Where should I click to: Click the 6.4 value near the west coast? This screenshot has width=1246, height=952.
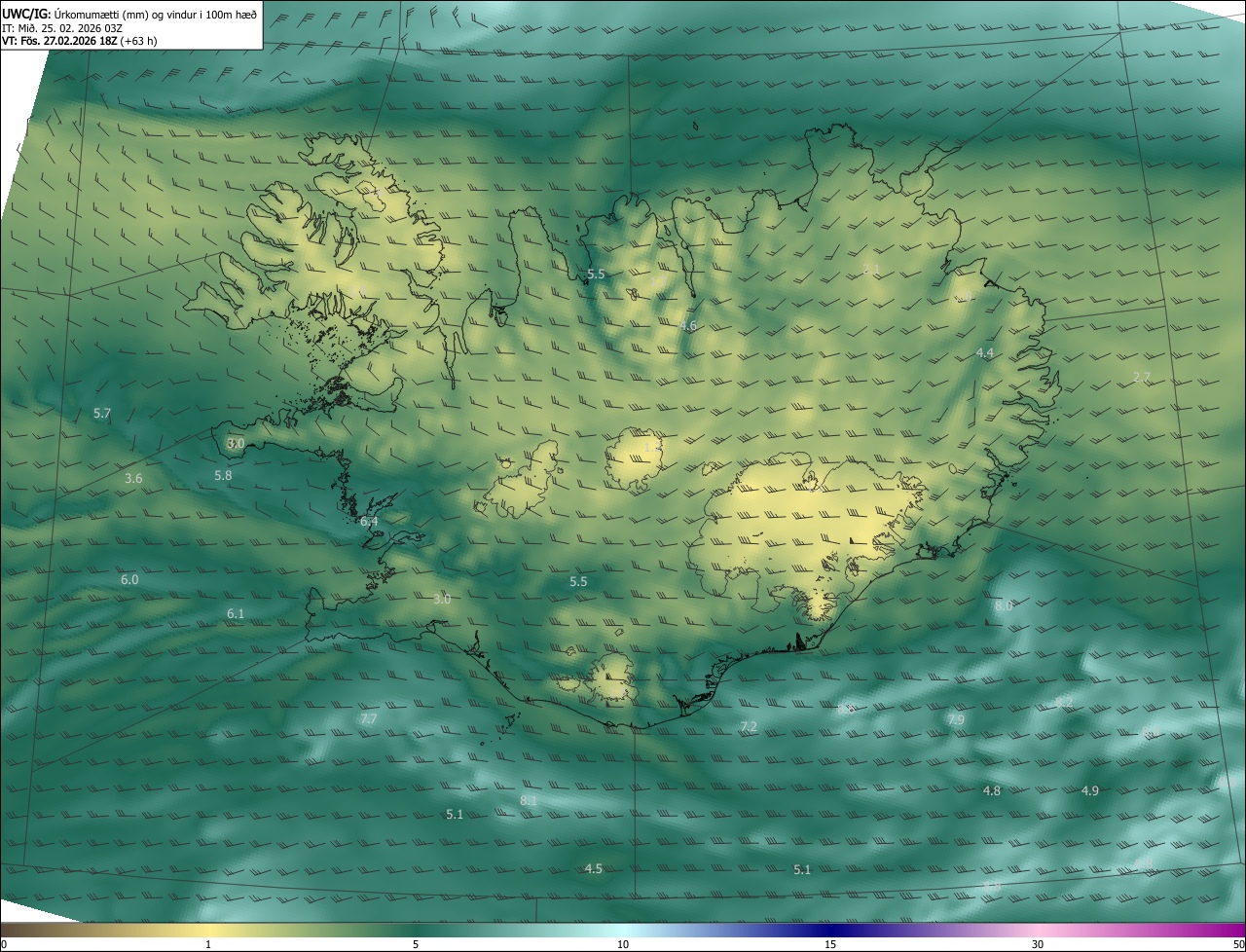[x=369, y=522]
